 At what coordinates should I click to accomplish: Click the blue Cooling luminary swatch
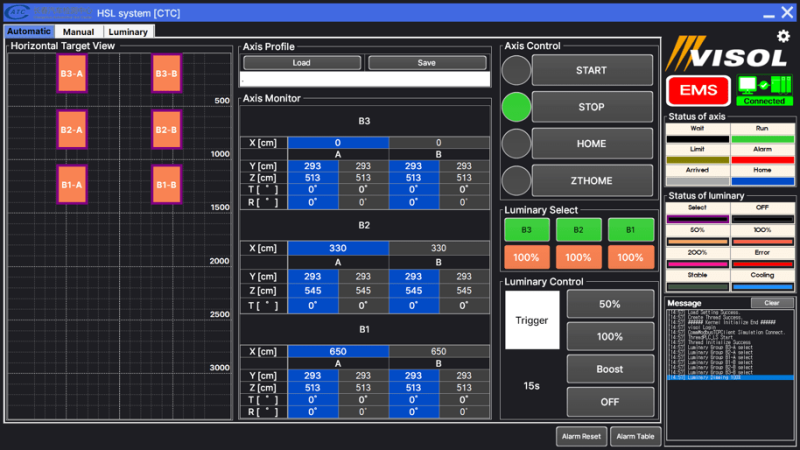point(762,287)
